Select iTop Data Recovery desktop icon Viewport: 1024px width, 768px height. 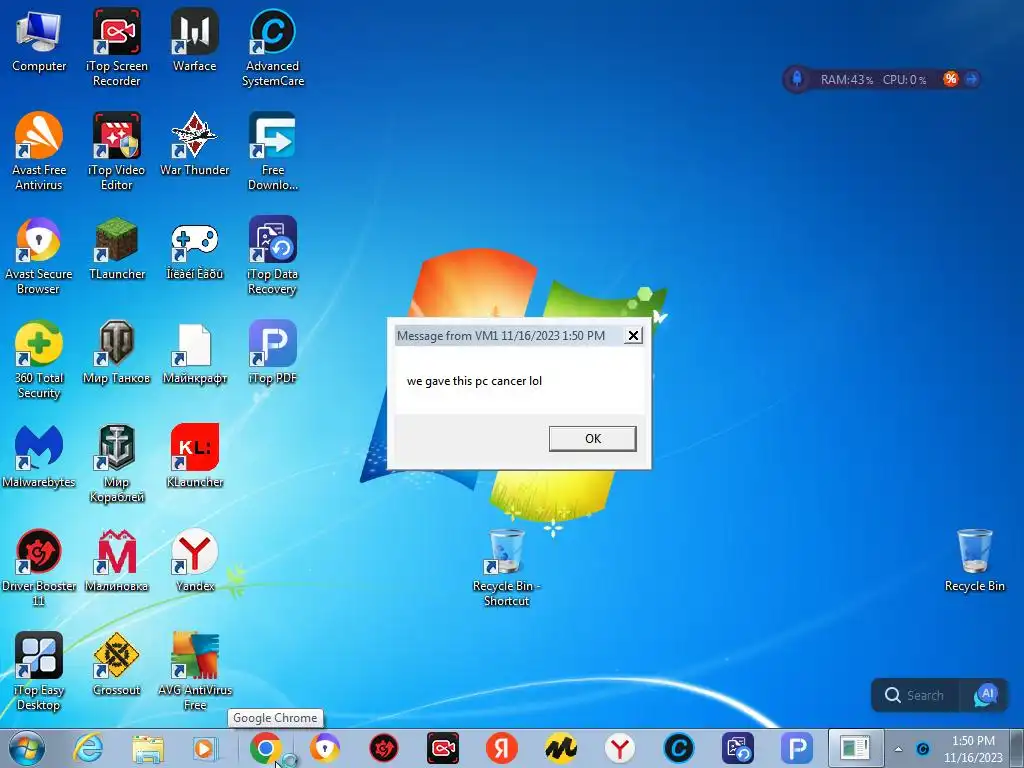273,256
